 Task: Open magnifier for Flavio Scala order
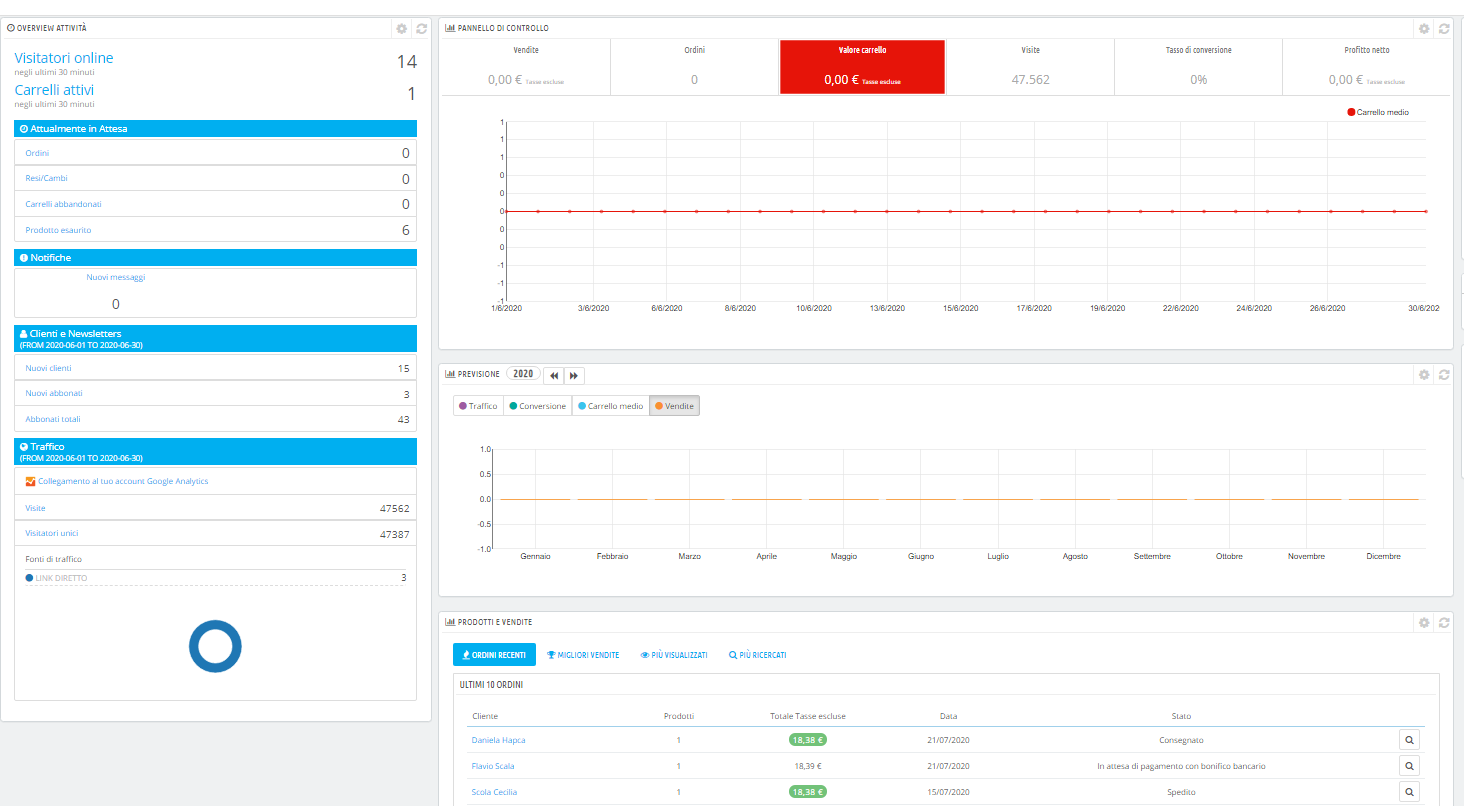click(x=1408, y=767)
